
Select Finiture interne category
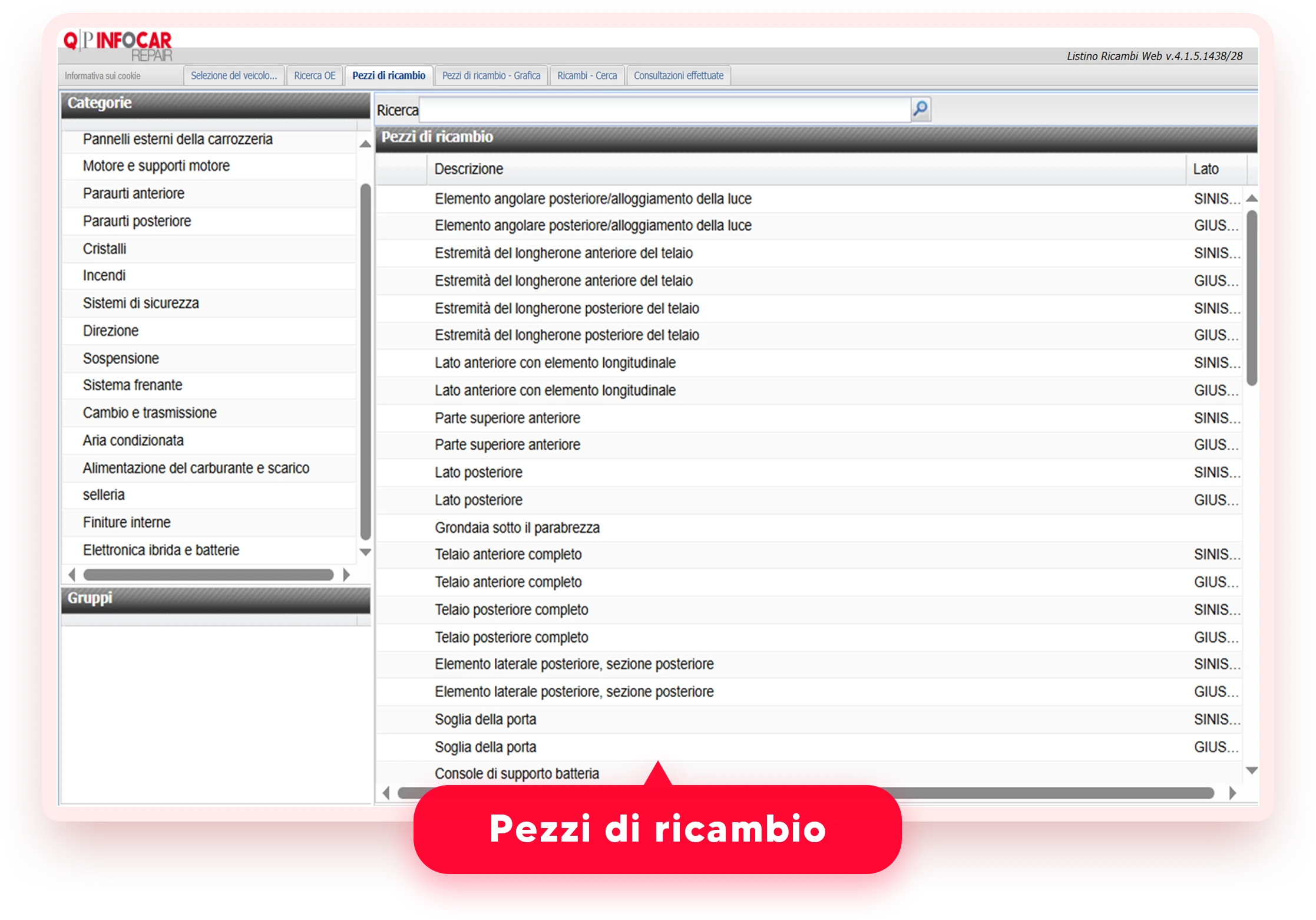pos(209,523)
